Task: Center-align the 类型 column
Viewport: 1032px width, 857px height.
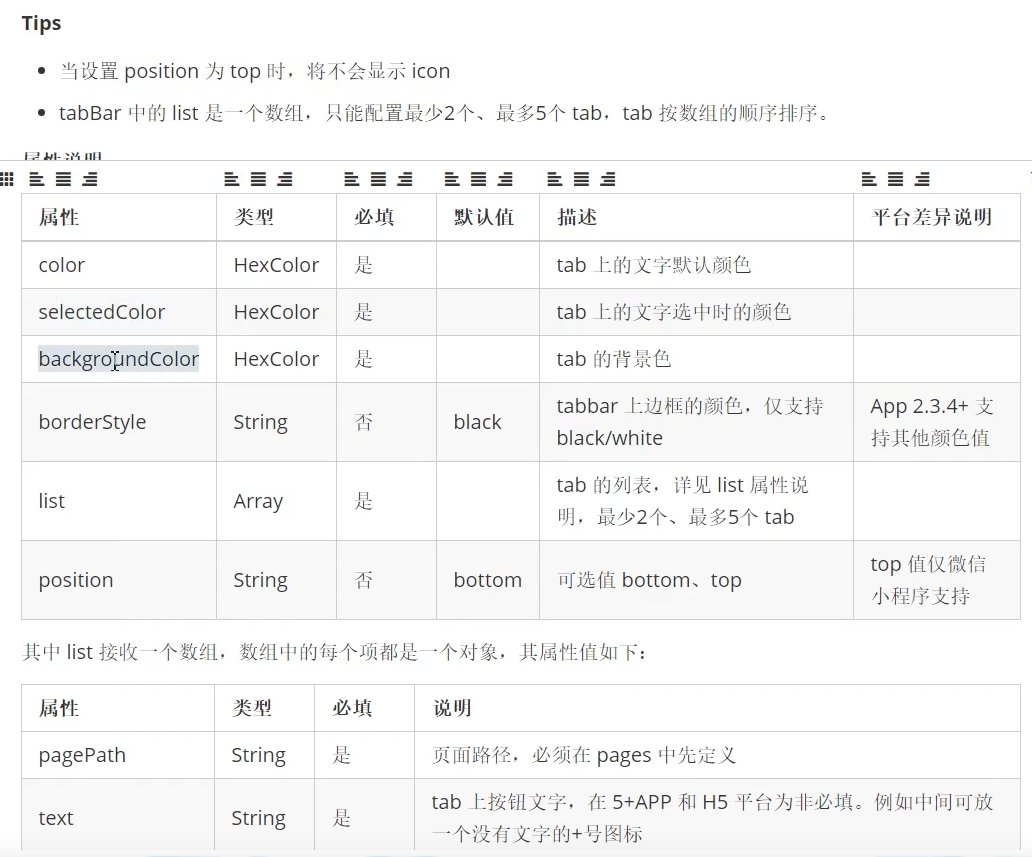Action: point(259,179)
